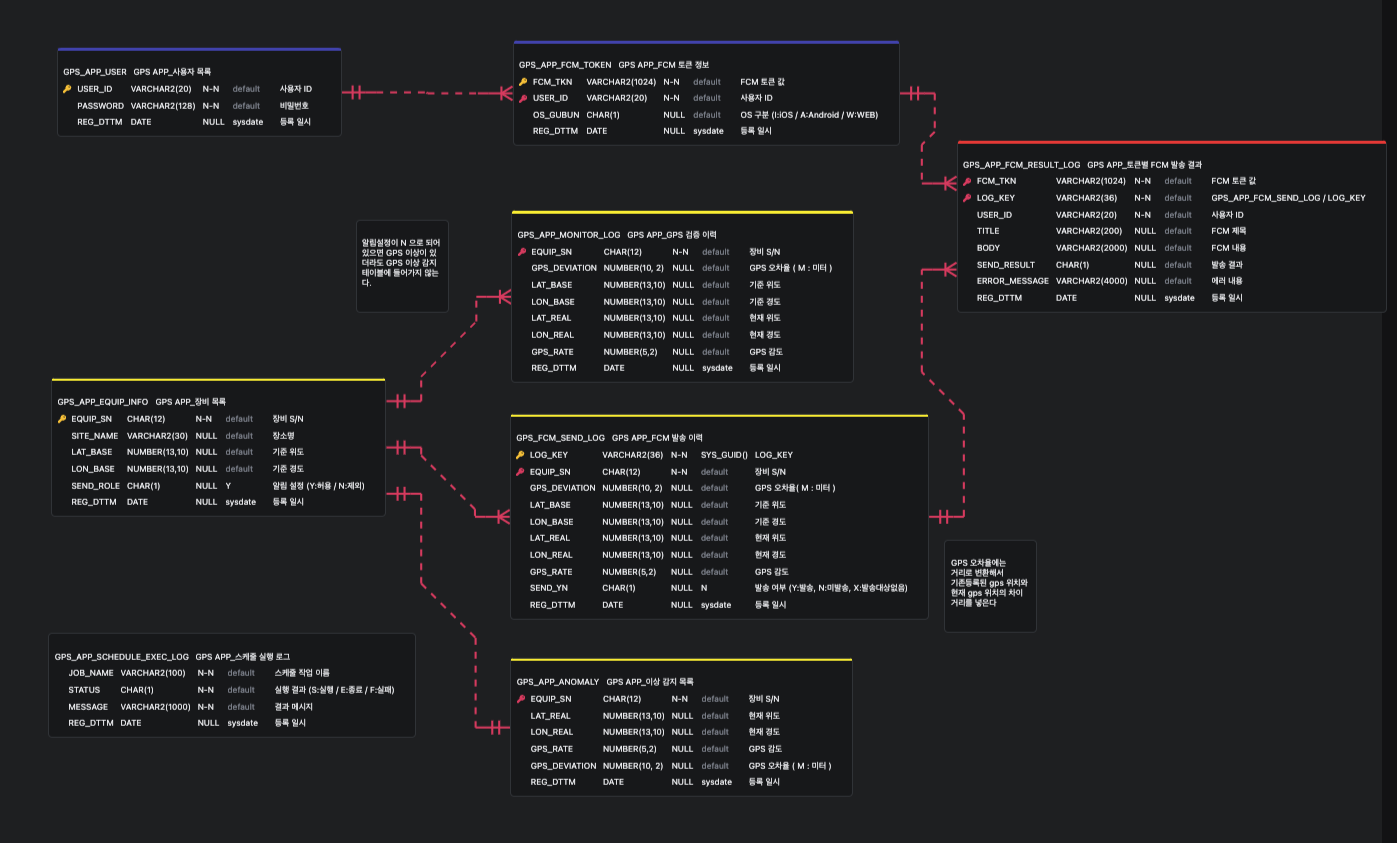
Task: Click the SEND_YN column name
Action: [549, 588]
